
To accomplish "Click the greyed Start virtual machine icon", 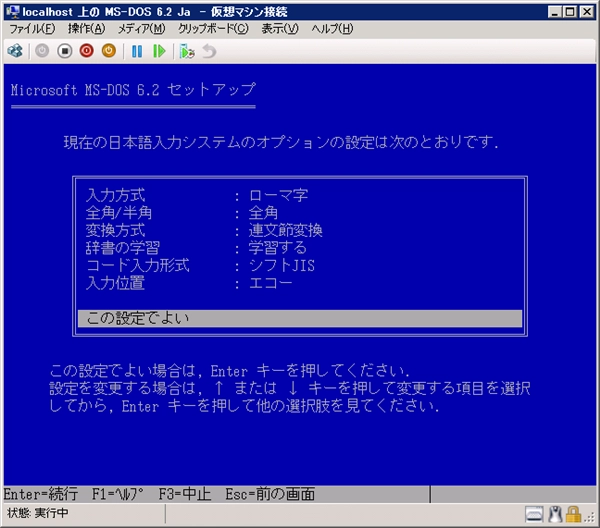I will 42,51.
